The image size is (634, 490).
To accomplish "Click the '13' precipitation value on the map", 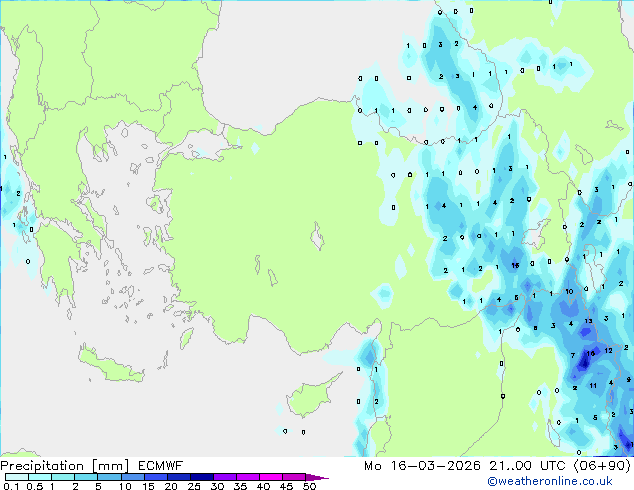I will pyautogui.click(x=588, y=321).
